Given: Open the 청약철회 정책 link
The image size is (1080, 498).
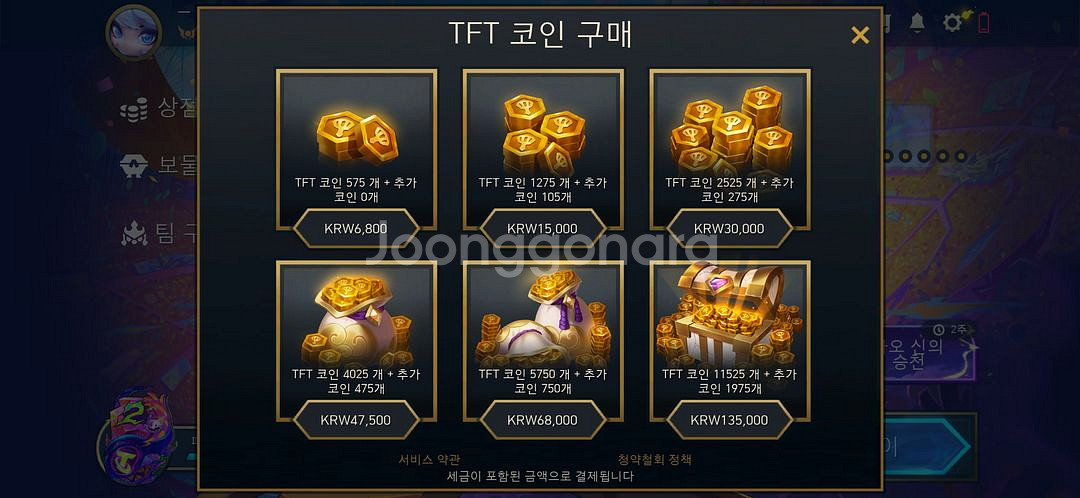Looking at the screenshot, I should pos(654,459).
